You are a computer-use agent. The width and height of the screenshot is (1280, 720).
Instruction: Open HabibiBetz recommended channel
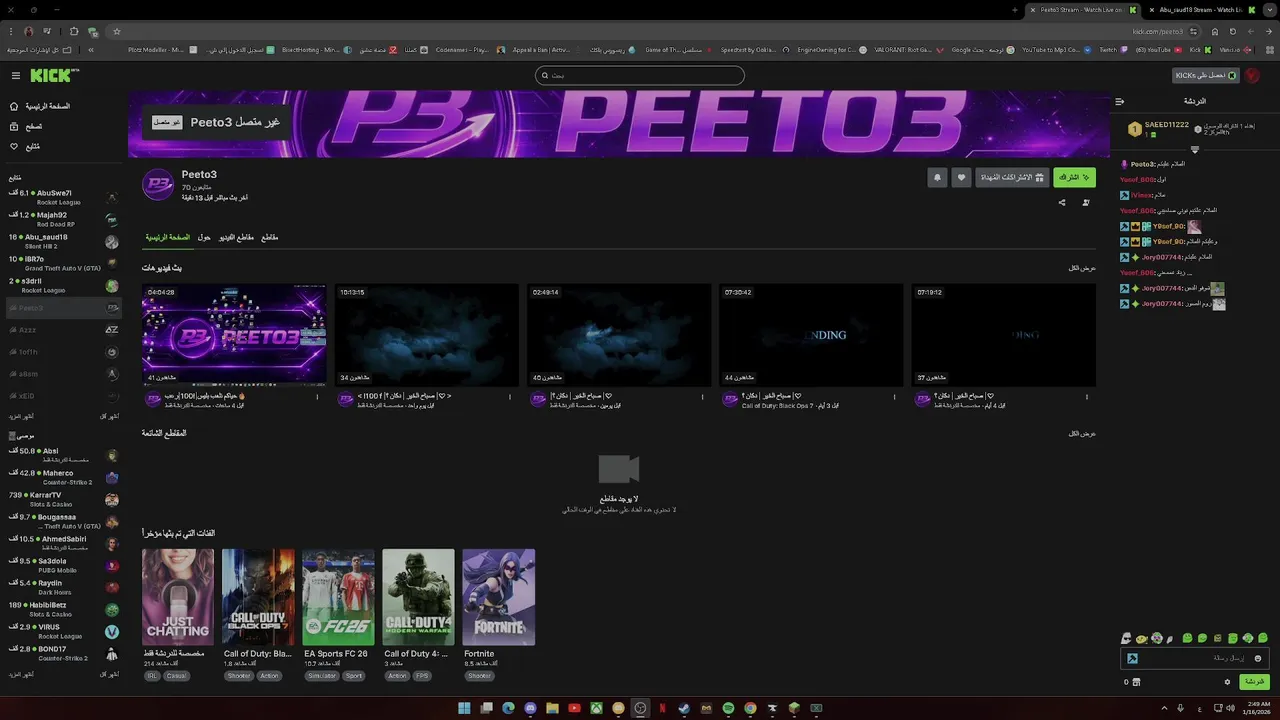64,609
